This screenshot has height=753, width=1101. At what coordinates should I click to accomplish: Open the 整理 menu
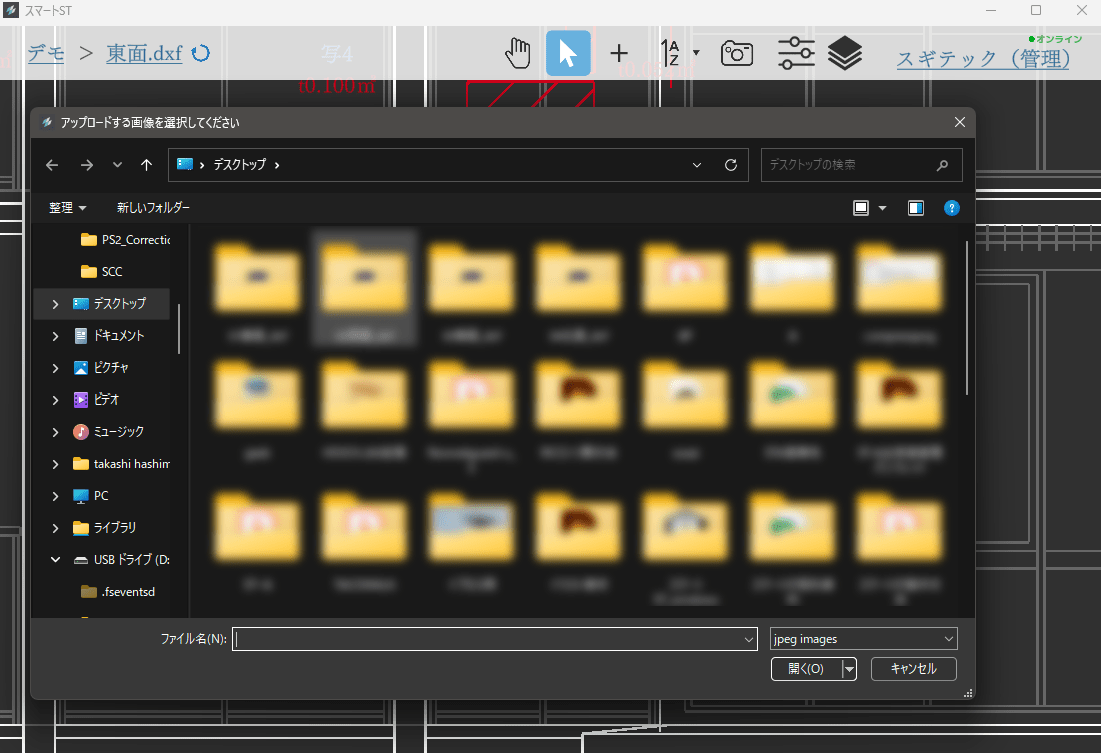tap(67, 208)
